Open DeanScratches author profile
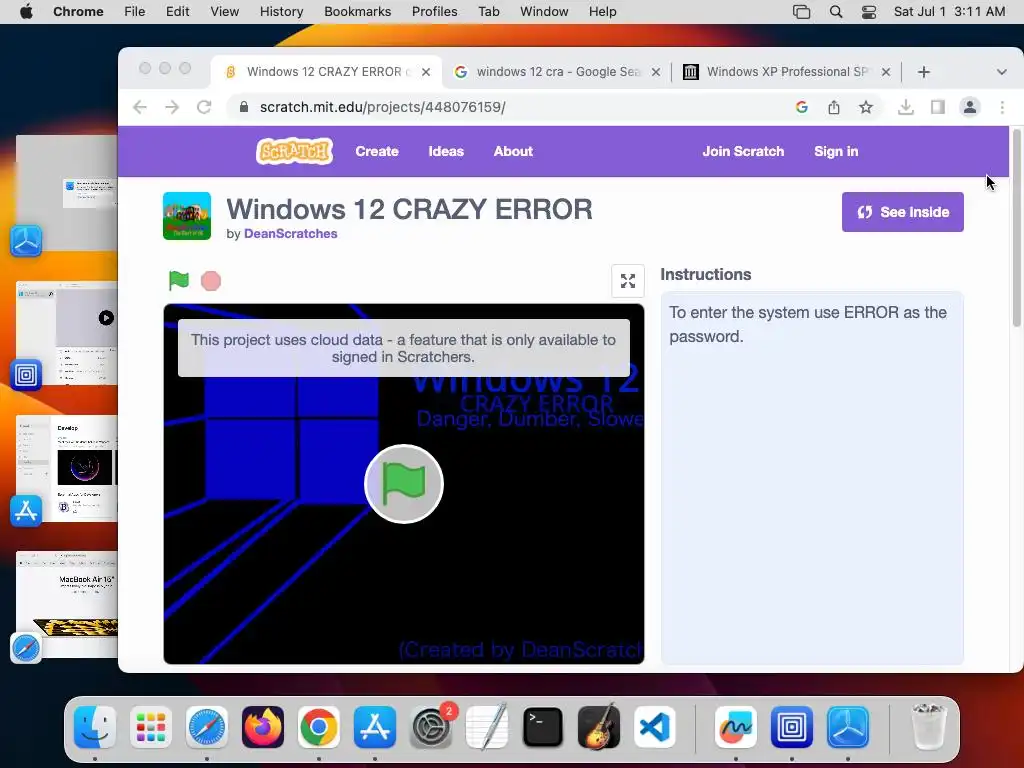Viewport: 1024px width, 768px height. point(291,234)
